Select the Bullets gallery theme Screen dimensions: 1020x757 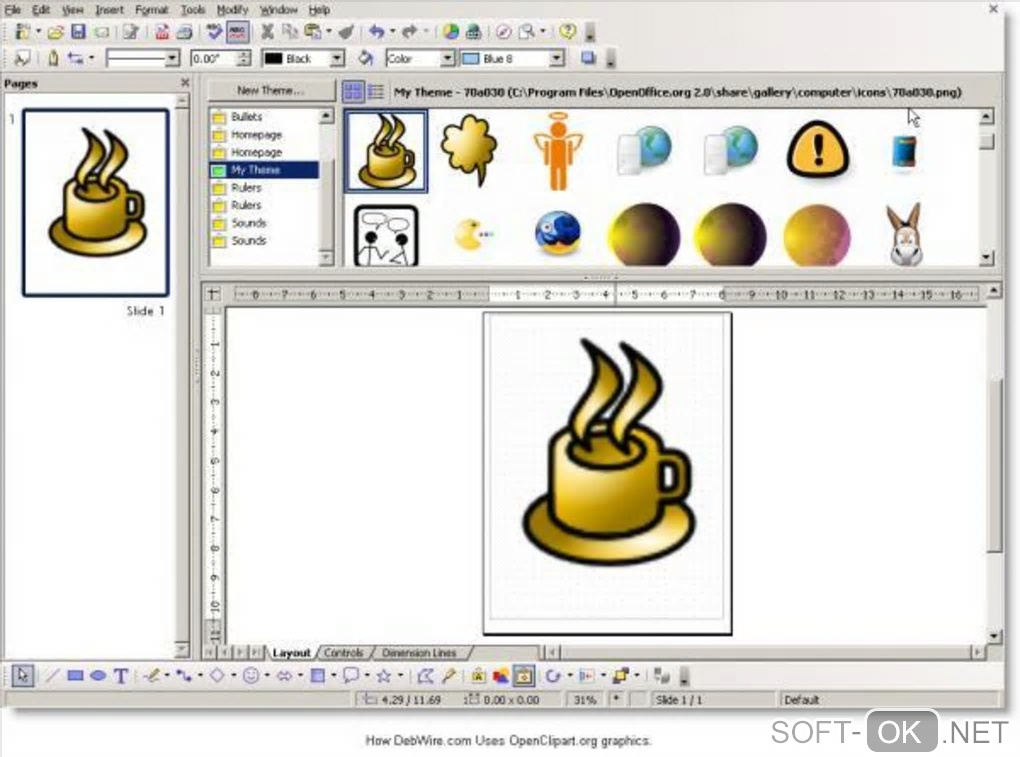[265, 117]
